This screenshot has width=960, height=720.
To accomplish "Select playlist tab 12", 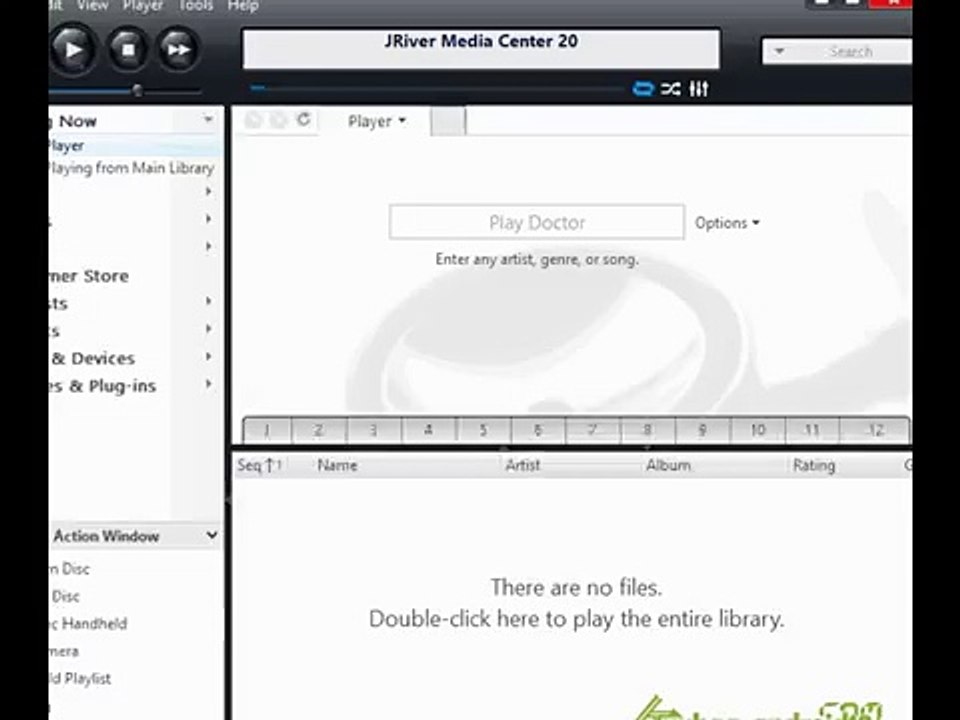I will (x=876, y=430).
